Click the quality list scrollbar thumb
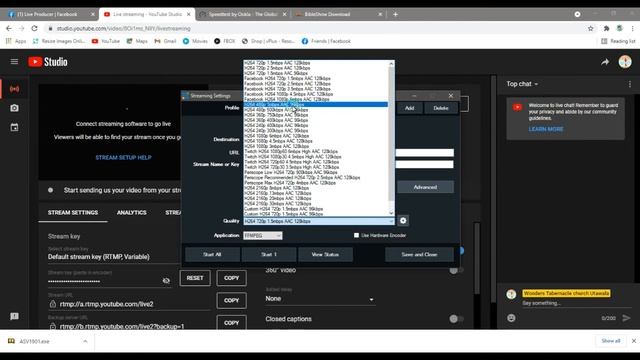The height and width of the screenshot is (360, 640). (x=391, y=135)
